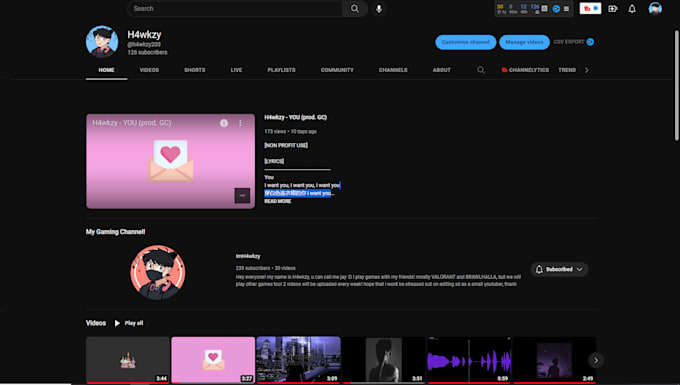Open the VIDEOS tab

(x=149, y=70)
